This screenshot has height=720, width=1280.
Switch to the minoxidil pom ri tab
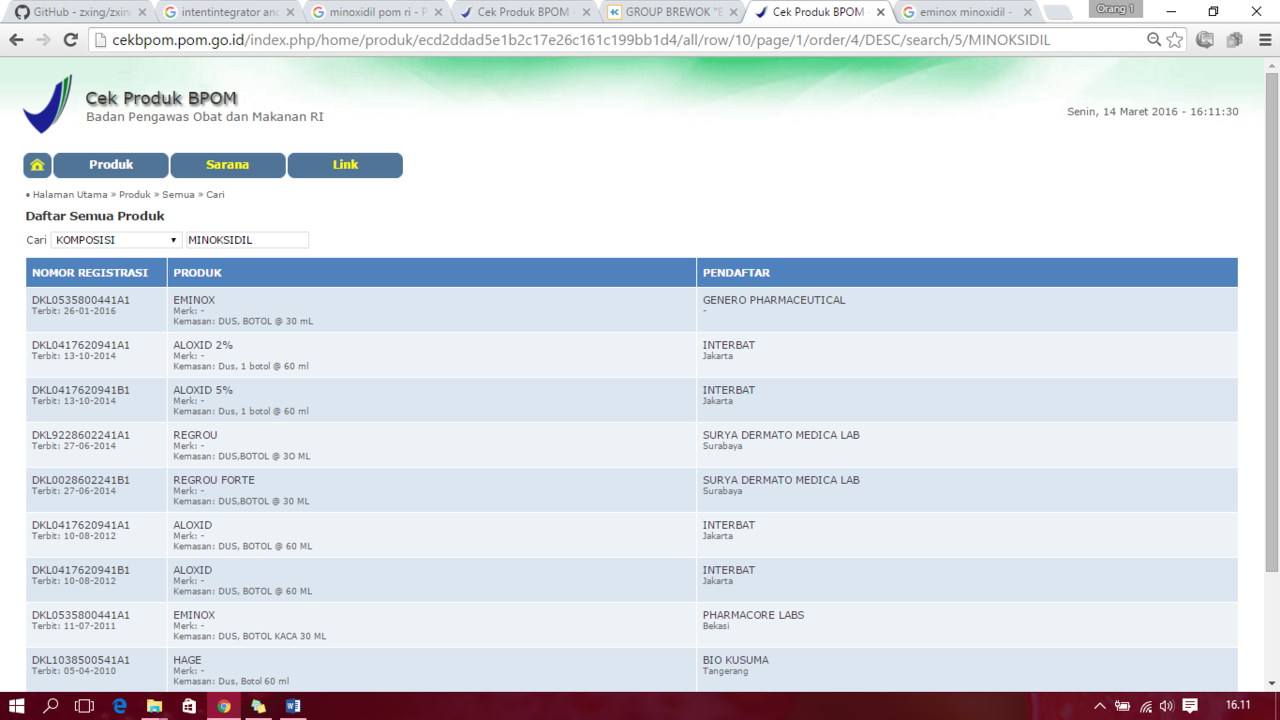376,12
